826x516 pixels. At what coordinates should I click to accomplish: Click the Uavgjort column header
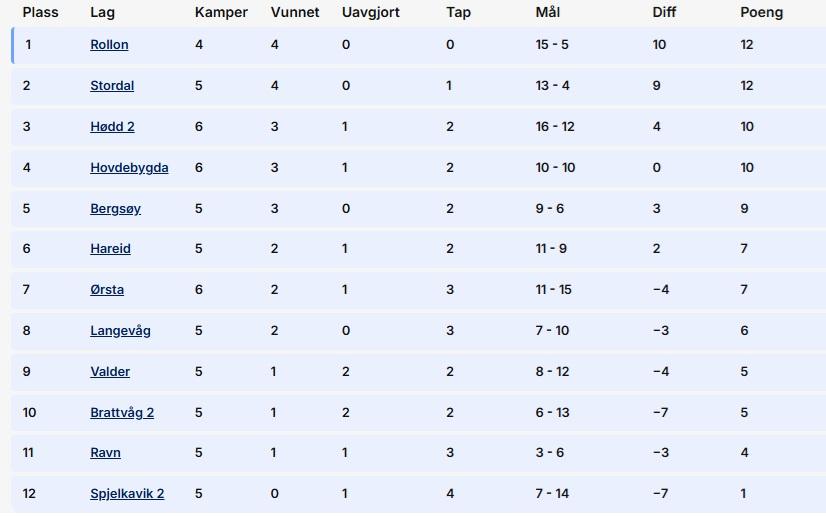pyautogui.click(x=370, y=13)
